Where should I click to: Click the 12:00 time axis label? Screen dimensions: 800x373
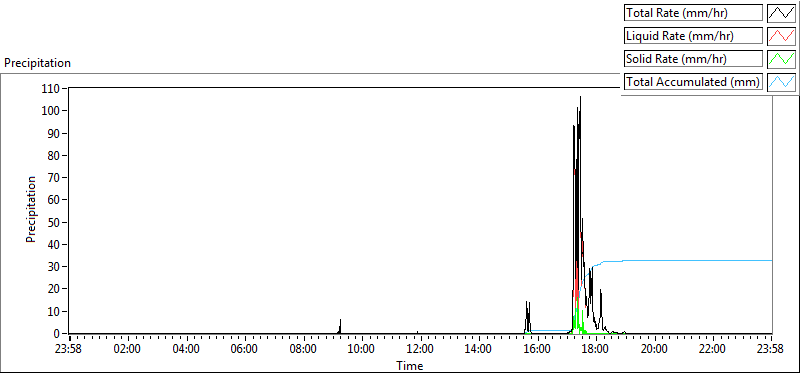pos(420,349)
